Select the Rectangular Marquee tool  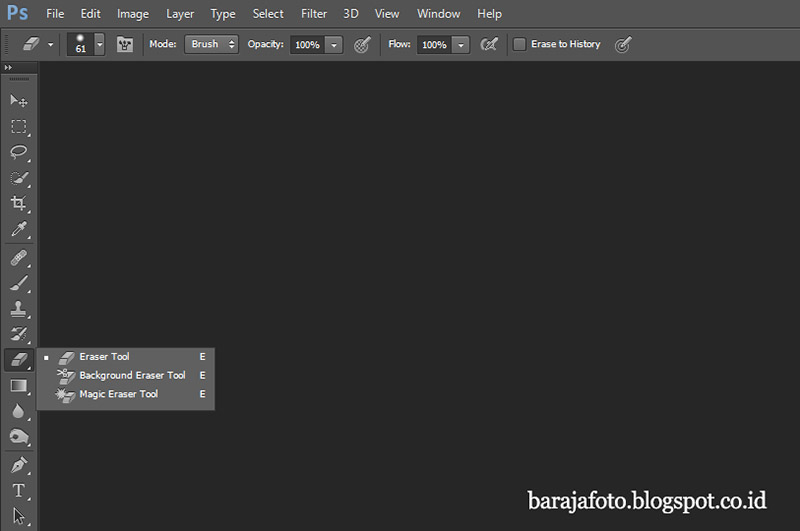click(x=19, y=127)
